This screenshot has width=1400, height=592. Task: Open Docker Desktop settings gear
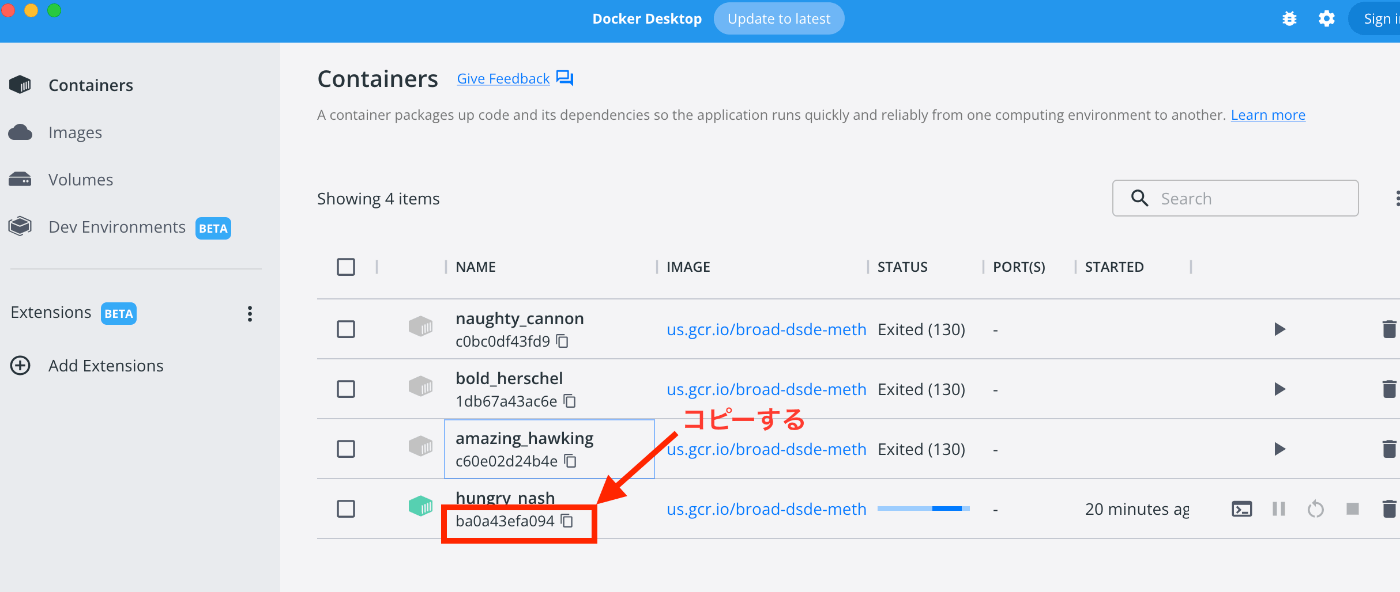tap(1327, 19)
